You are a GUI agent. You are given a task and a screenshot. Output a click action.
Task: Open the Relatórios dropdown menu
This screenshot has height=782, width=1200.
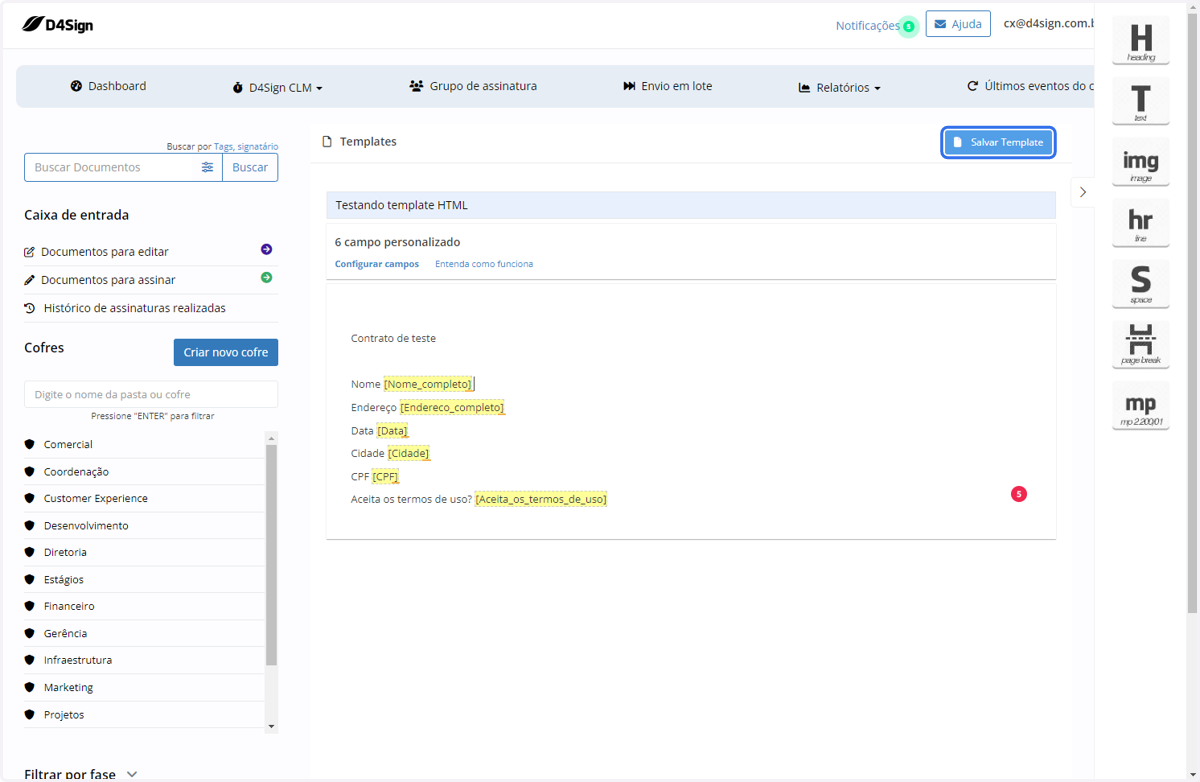[840, 88]
